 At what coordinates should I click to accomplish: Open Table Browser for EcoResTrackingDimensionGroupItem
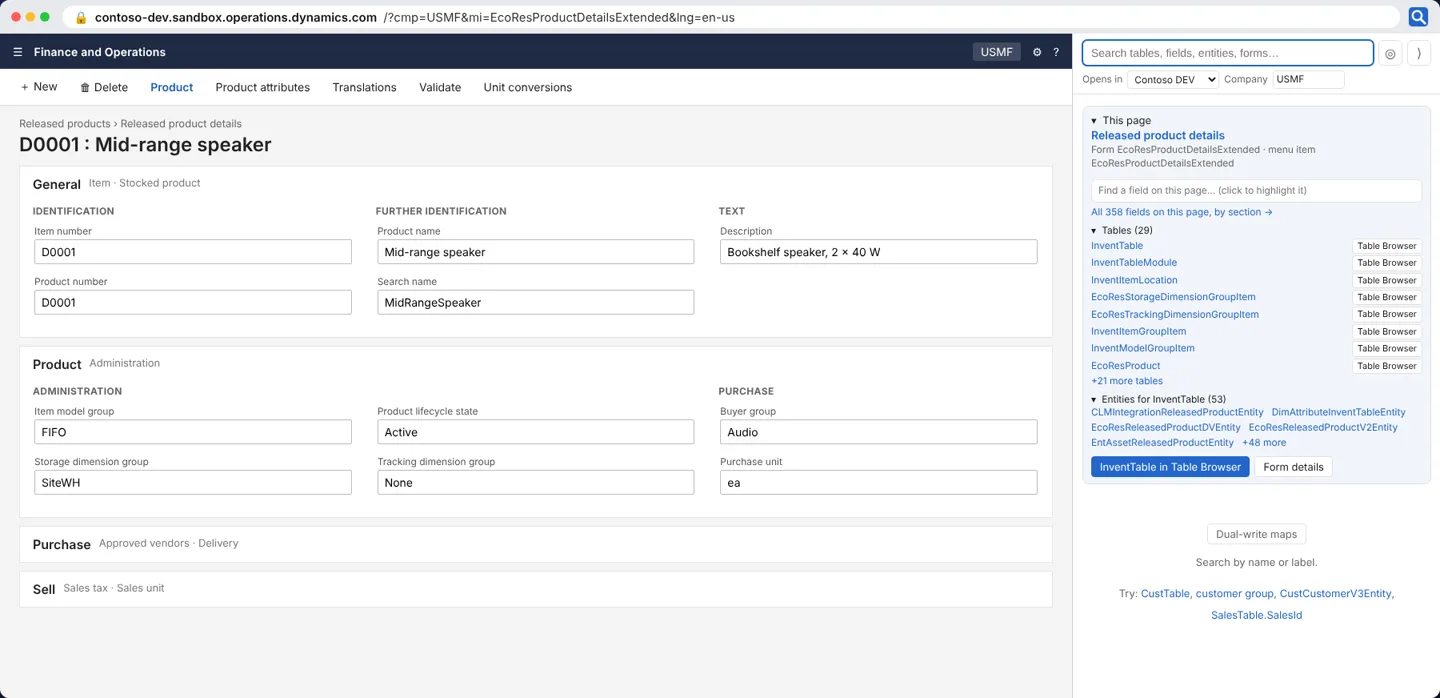coord(1386,314)
